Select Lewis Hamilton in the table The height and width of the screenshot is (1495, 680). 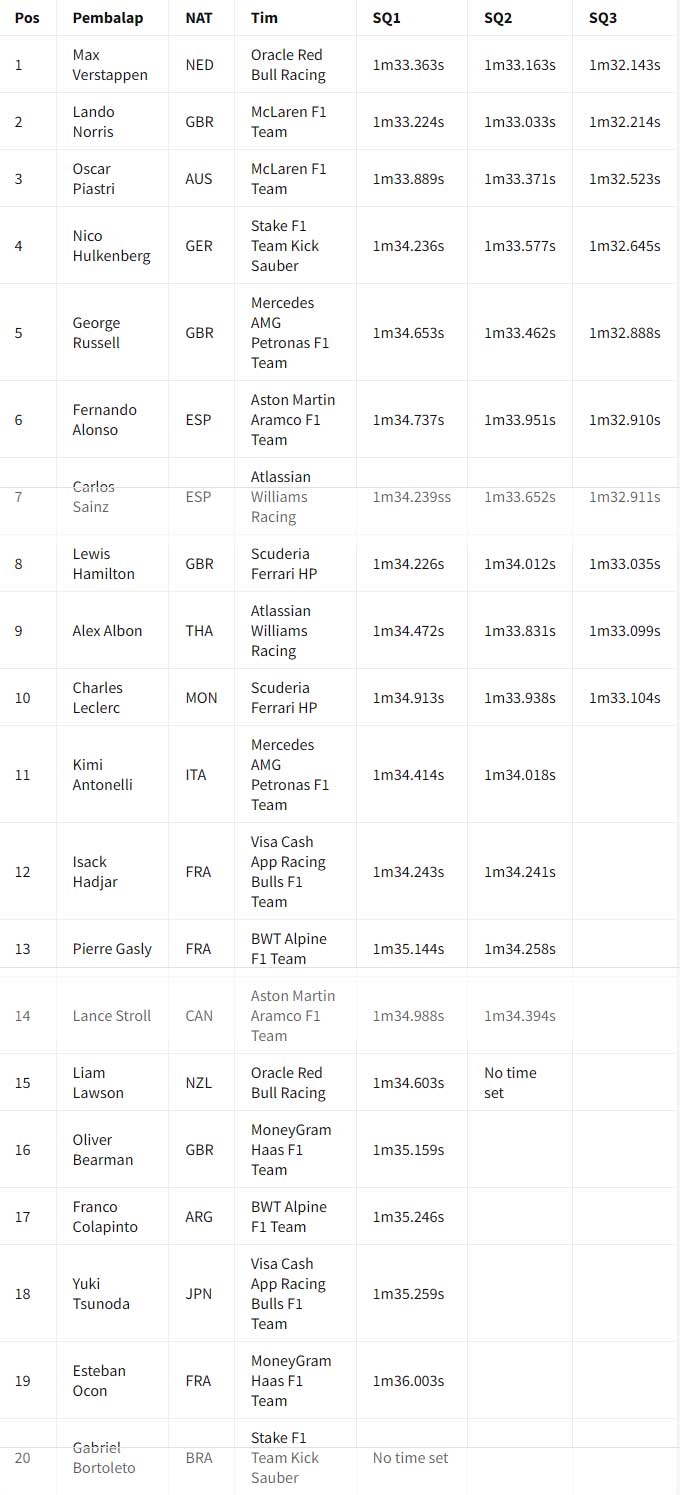(103, 564)
